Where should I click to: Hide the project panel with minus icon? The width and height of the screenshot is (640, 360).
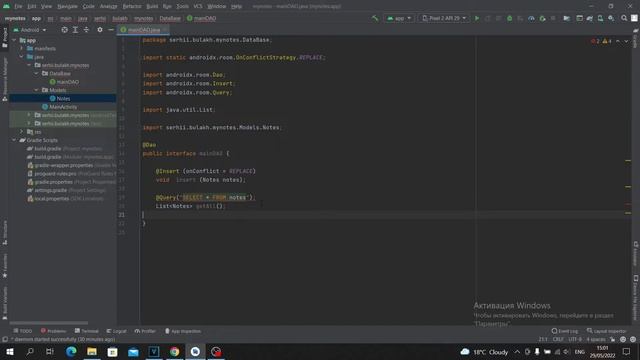pyautogui.click(x=111, y=30)
